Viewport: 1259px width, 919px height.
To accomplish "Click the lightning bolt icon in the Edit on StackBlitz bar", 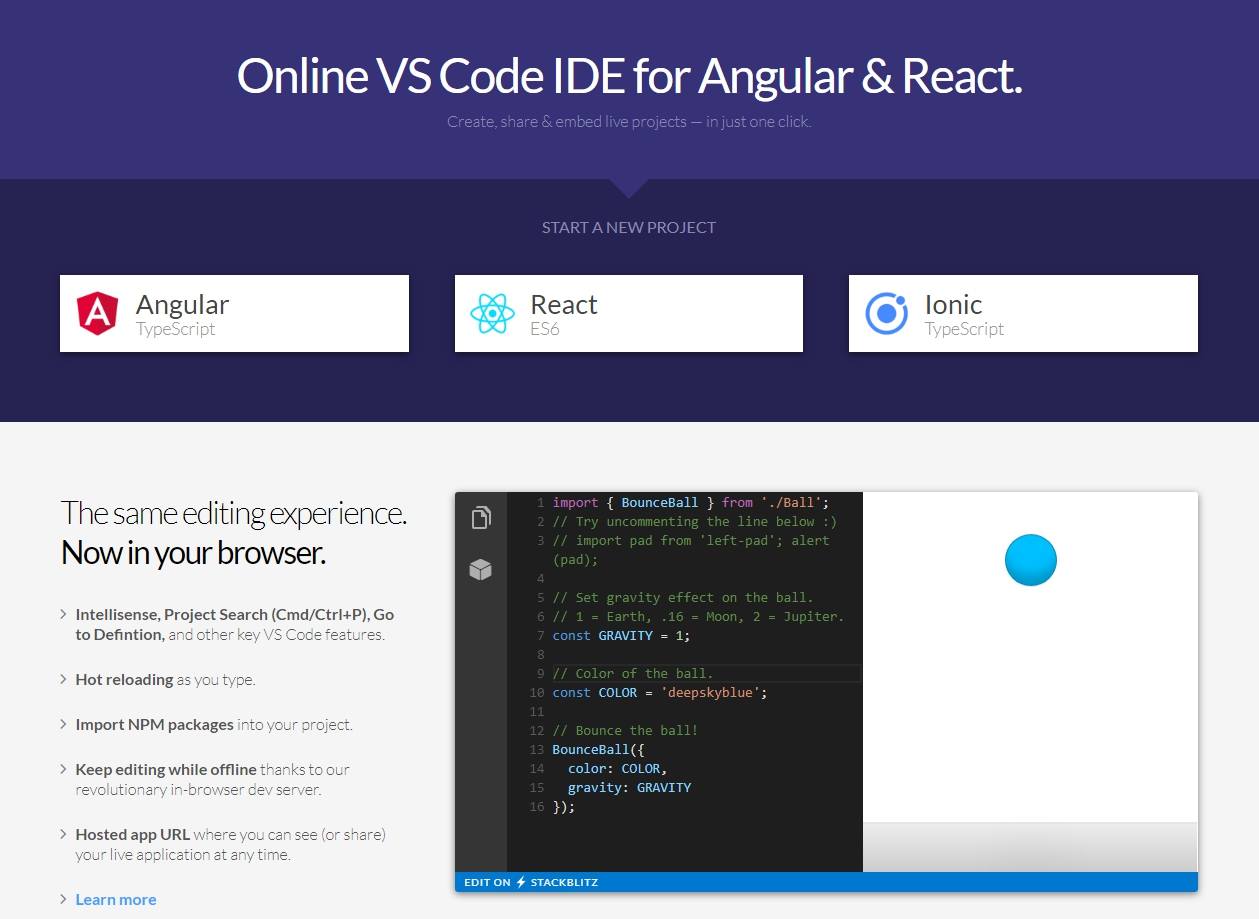I will pyautogui.click(x=521, y=882).
